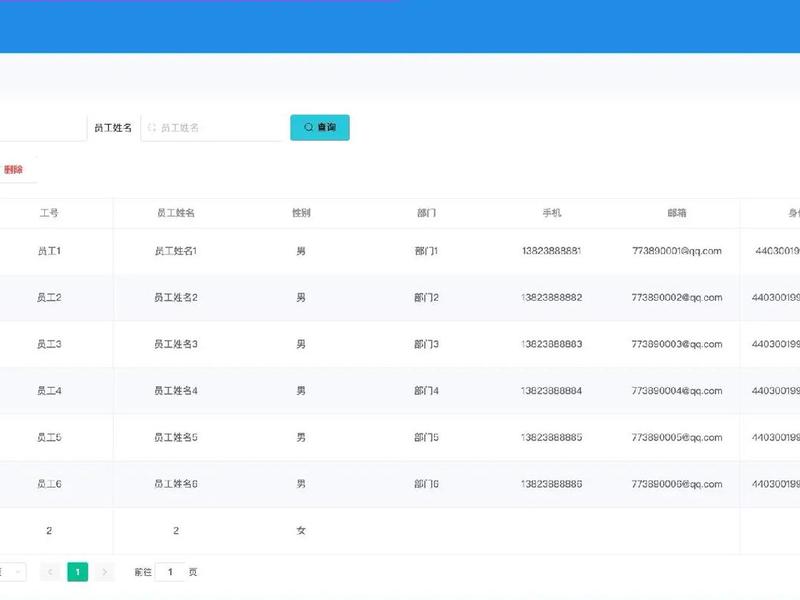Click name cell 员工姓名6
This screenshot has height=600, width=800.
176,484
